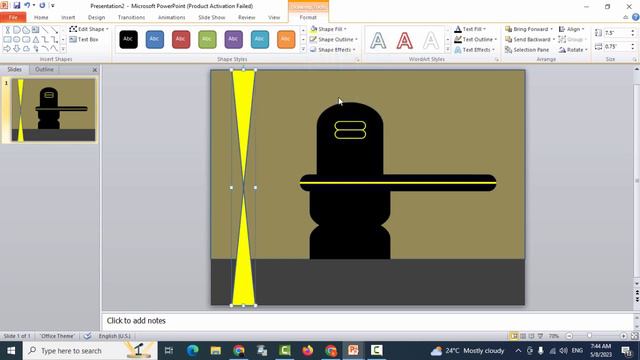This screenshot has width=640, height=360.
Task: Open the Selection Pane
Action: pos(527,49)
